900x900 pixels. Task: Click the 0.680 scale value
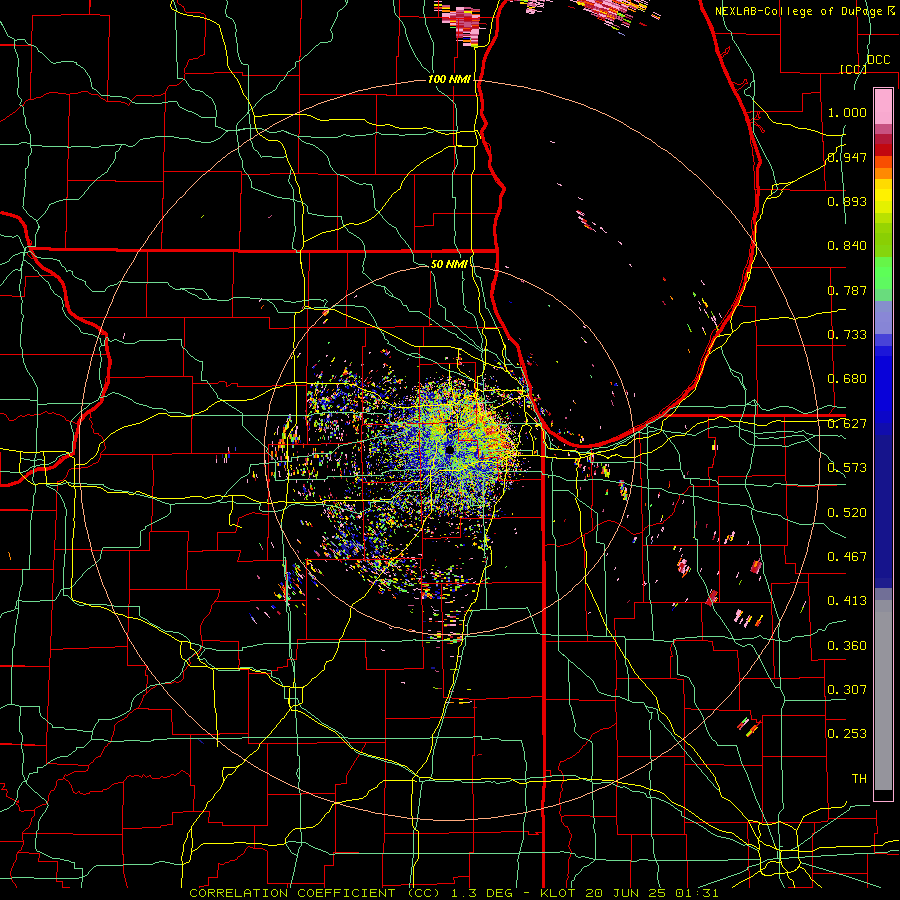[x=847, y=379]
